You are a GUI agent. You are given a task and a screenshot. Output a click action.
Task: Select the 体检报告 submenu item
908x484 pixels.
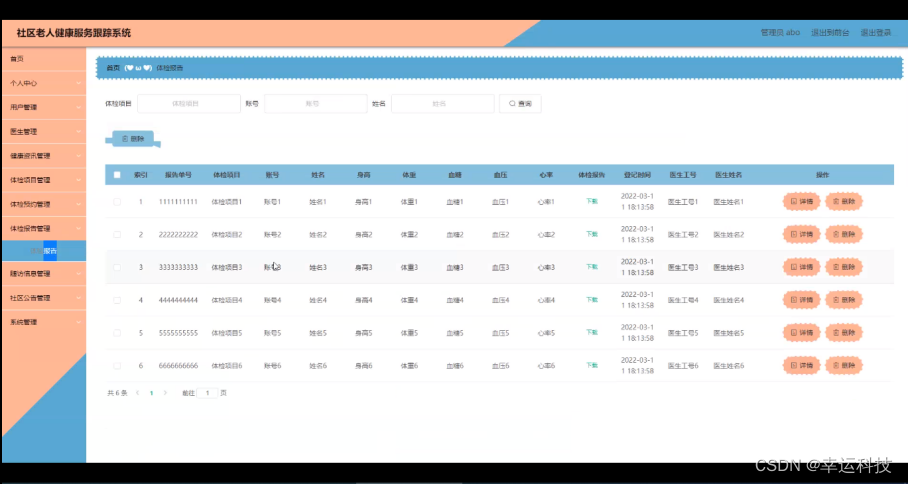[44, 251]
